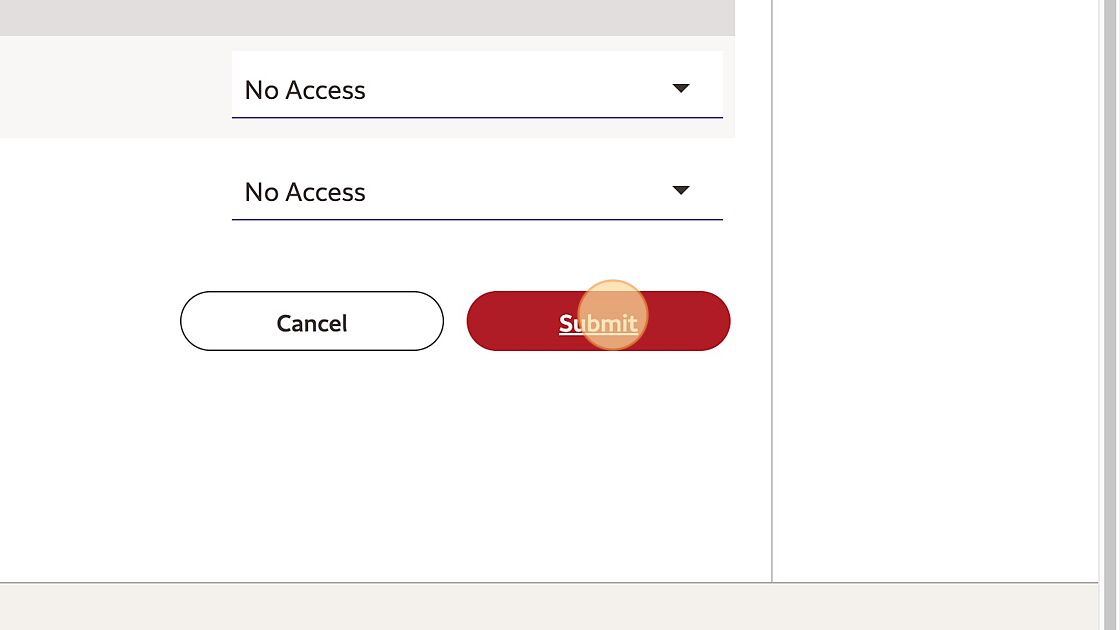Click the lower dropdown's triangle arrow
The height and width of the screenshot is (630, 1120).
pyautogui.click(x=681, y=191)
